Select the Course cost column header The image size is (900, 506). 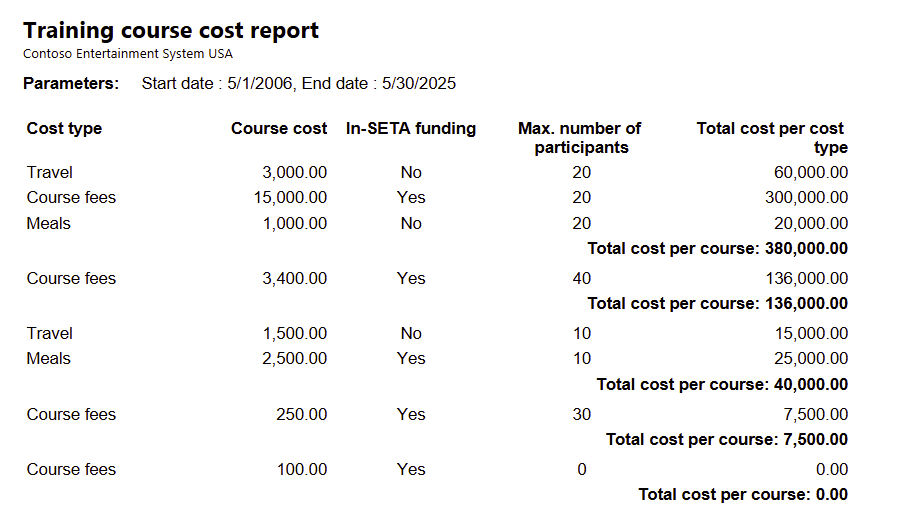point(279,129)
